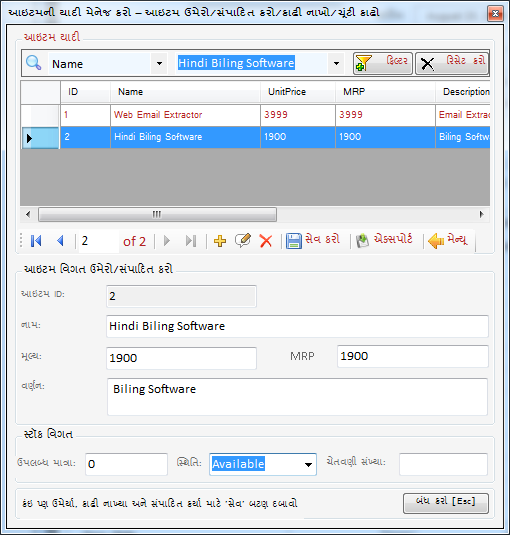Viewport: 510px width, 535px height.
Task: Click the 1900 MRP cell in row 2
Action: [385, 137]
